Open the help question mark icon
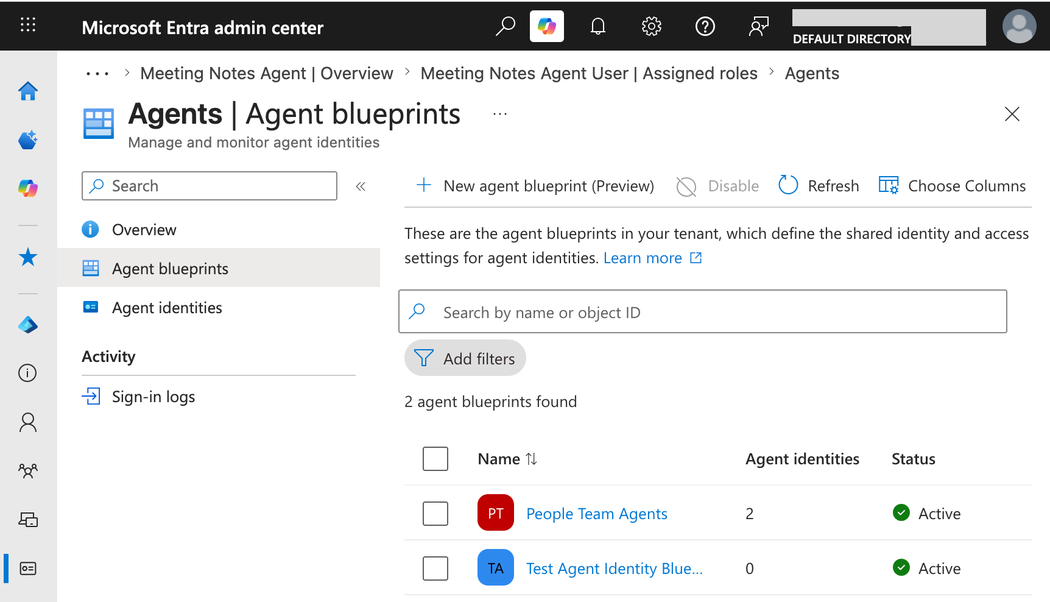The image size is (1050, 602). point(704,26)
